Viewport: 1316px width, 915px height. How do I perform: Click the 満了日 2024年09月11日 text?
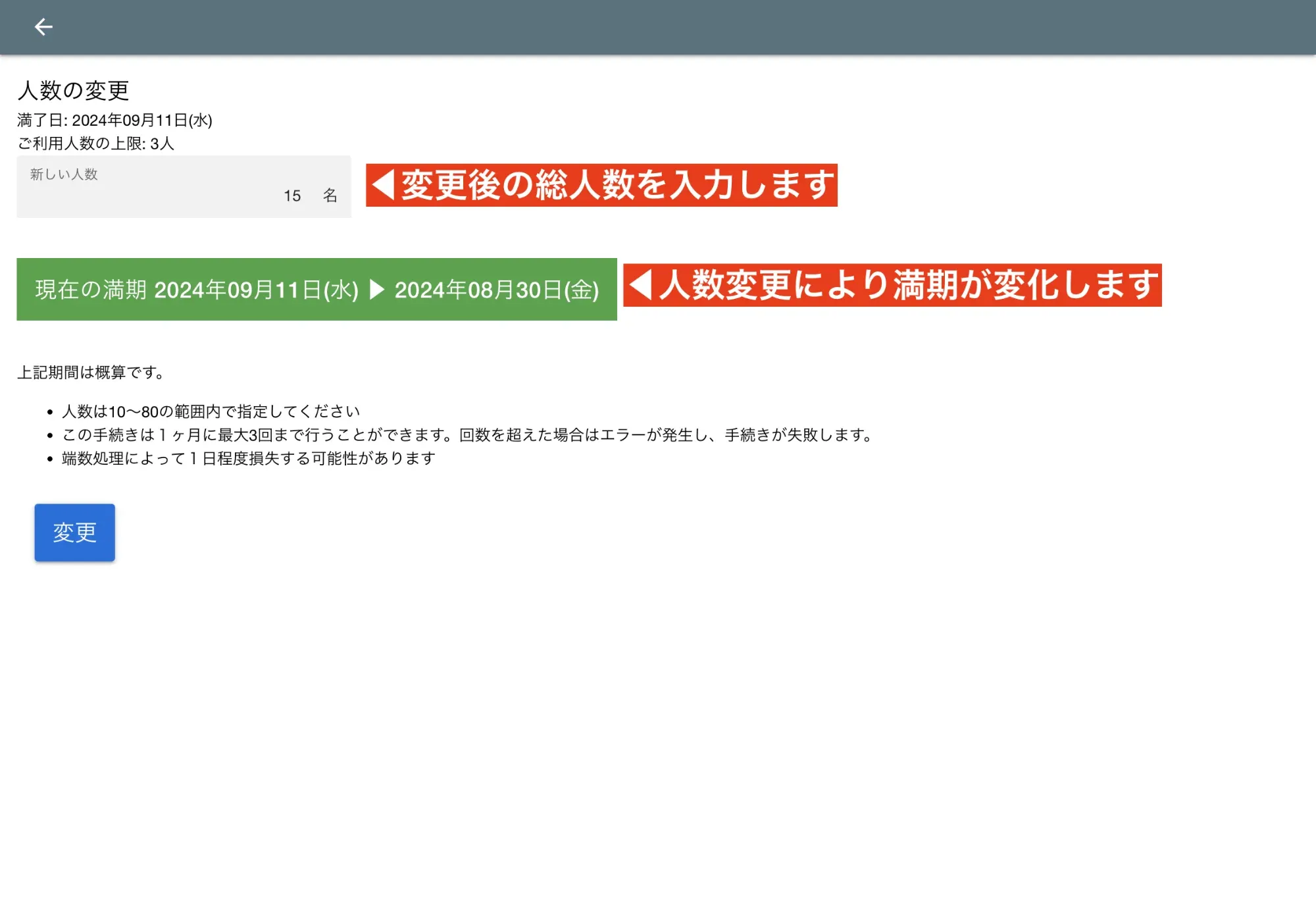coord(116,120)
